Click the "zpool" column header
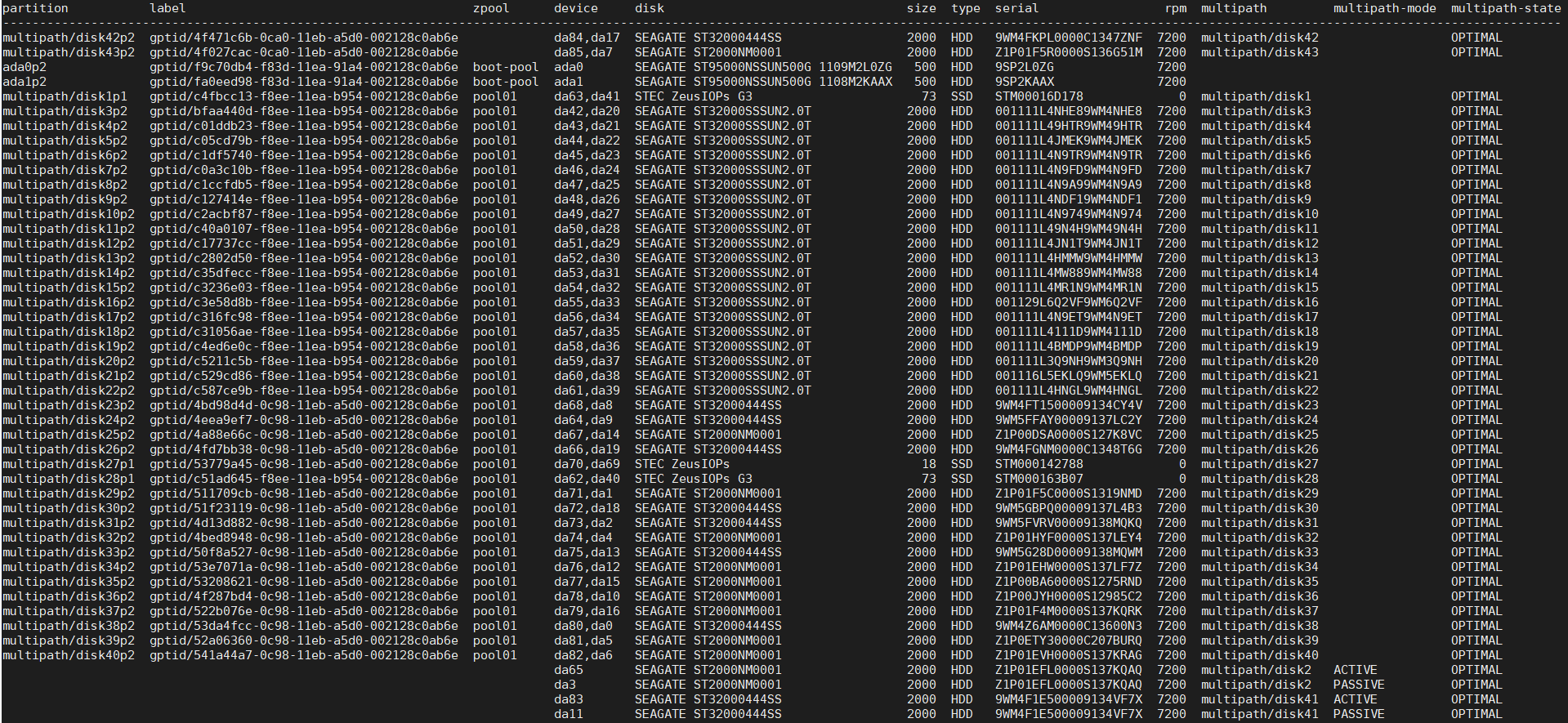1568x723 pixels. point(491,8)
